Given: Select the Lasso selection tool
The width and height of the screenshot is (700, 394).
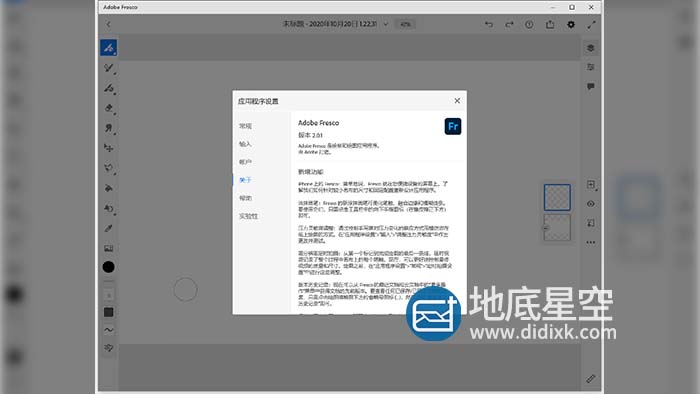Looking at the screenshot, I should [x=108, y=168].
